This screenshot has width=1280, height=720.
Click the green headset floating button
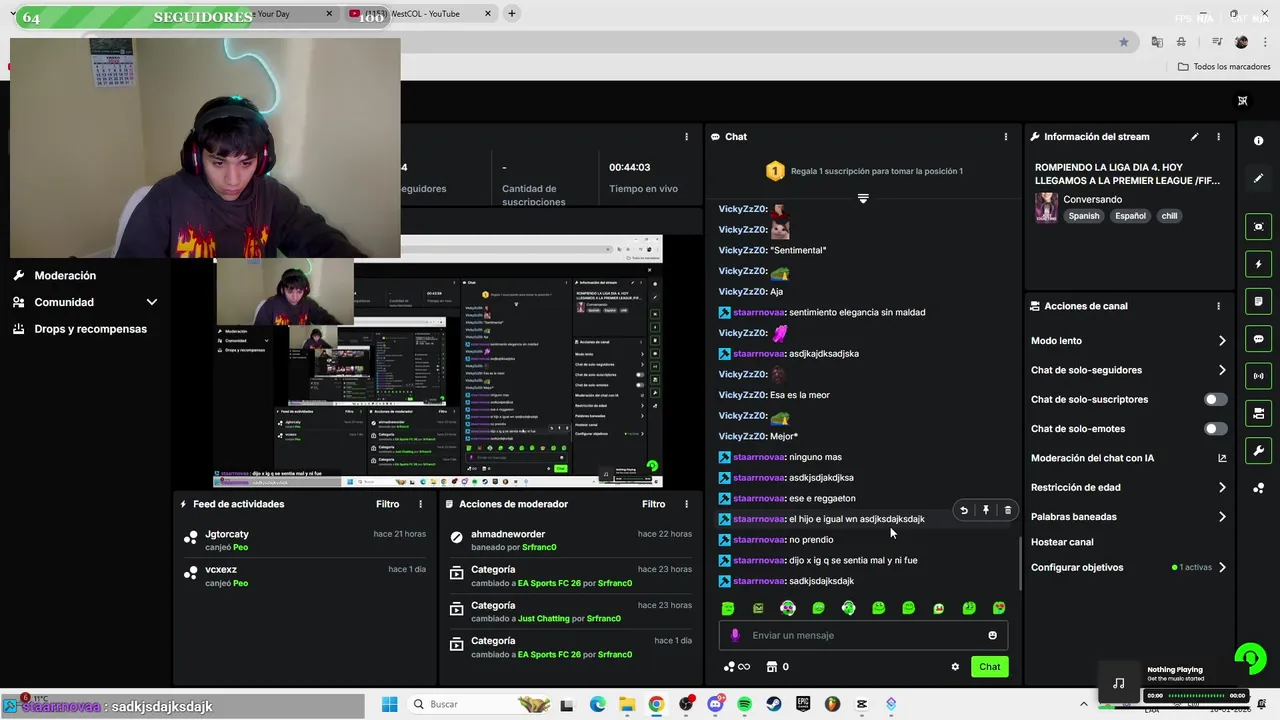pyautogui.click(x=1250, y=658)
